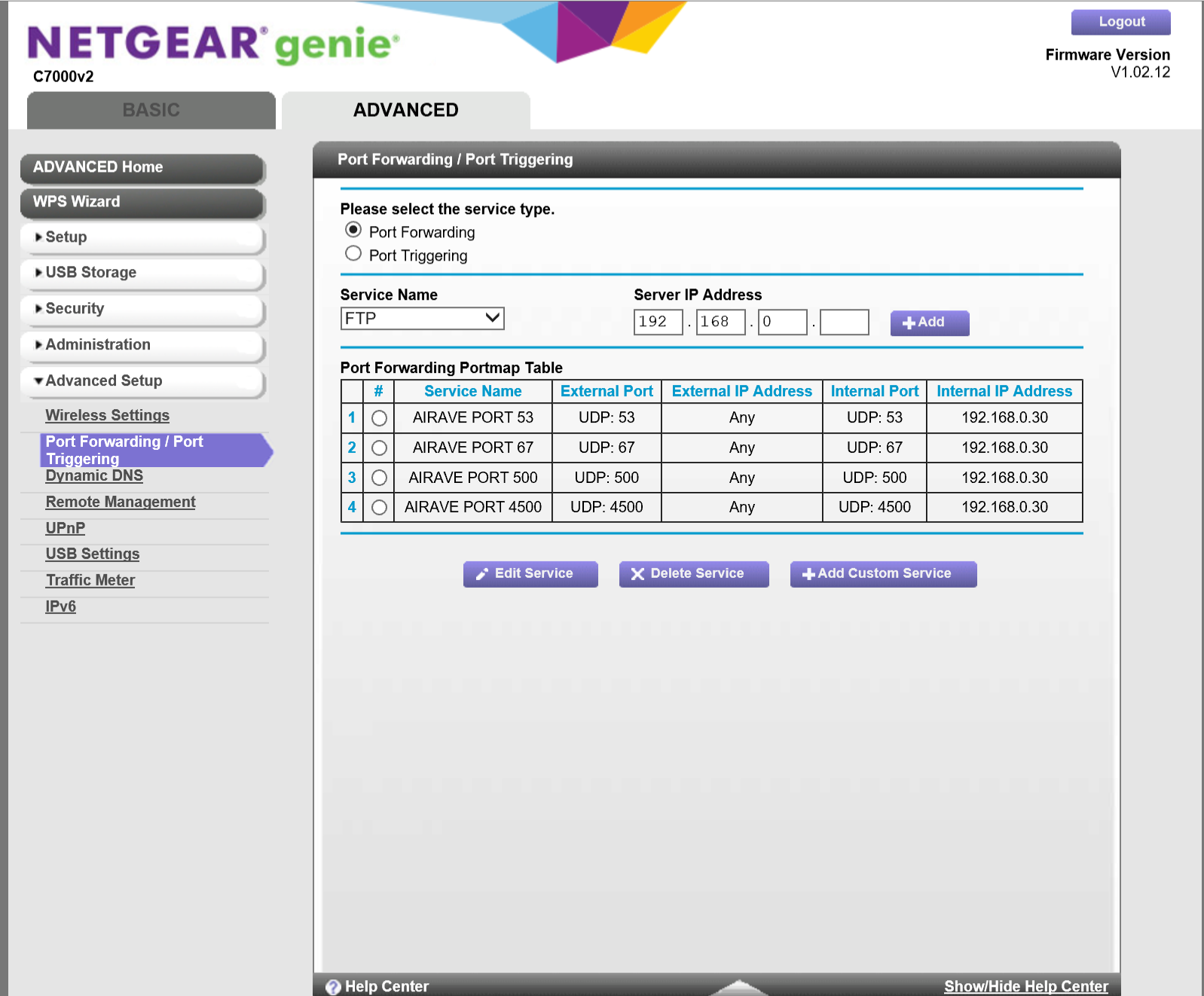Click the External Port column header
The height and width of the screenshot is (996, 1204).
tap(607, 391)
